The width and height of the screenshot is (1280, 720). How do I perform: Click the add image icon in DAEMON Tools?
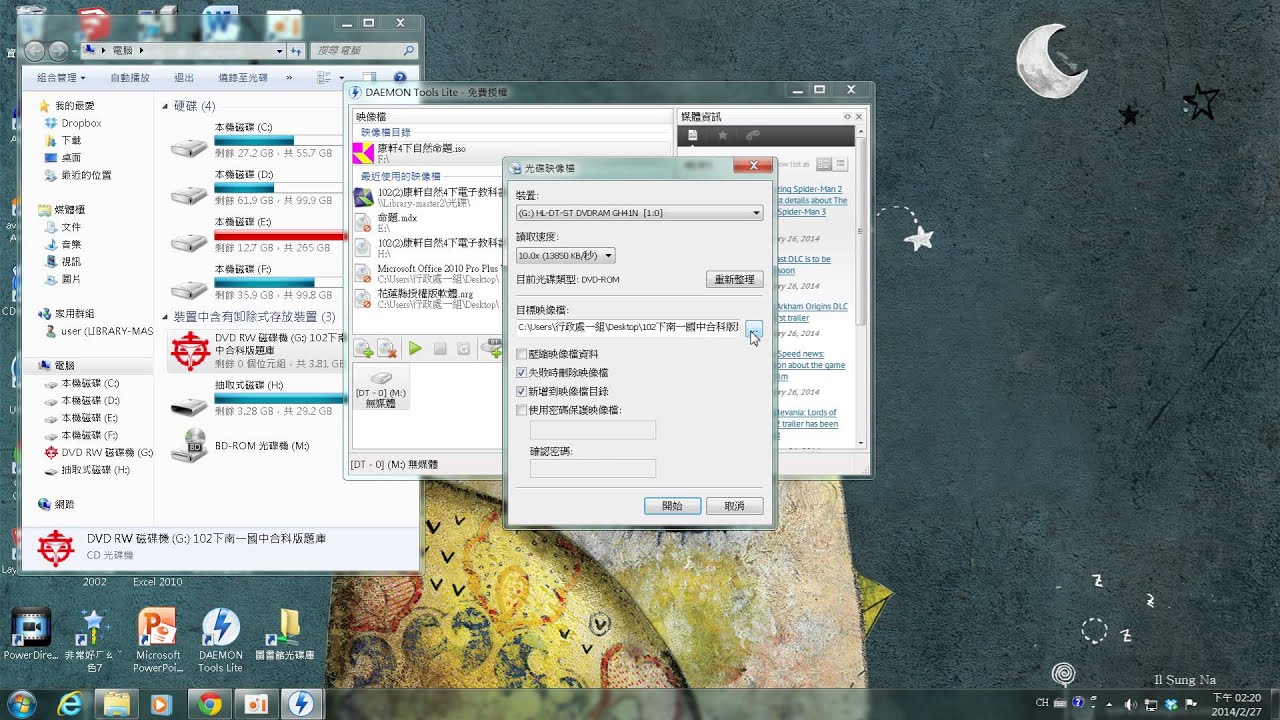363,348
